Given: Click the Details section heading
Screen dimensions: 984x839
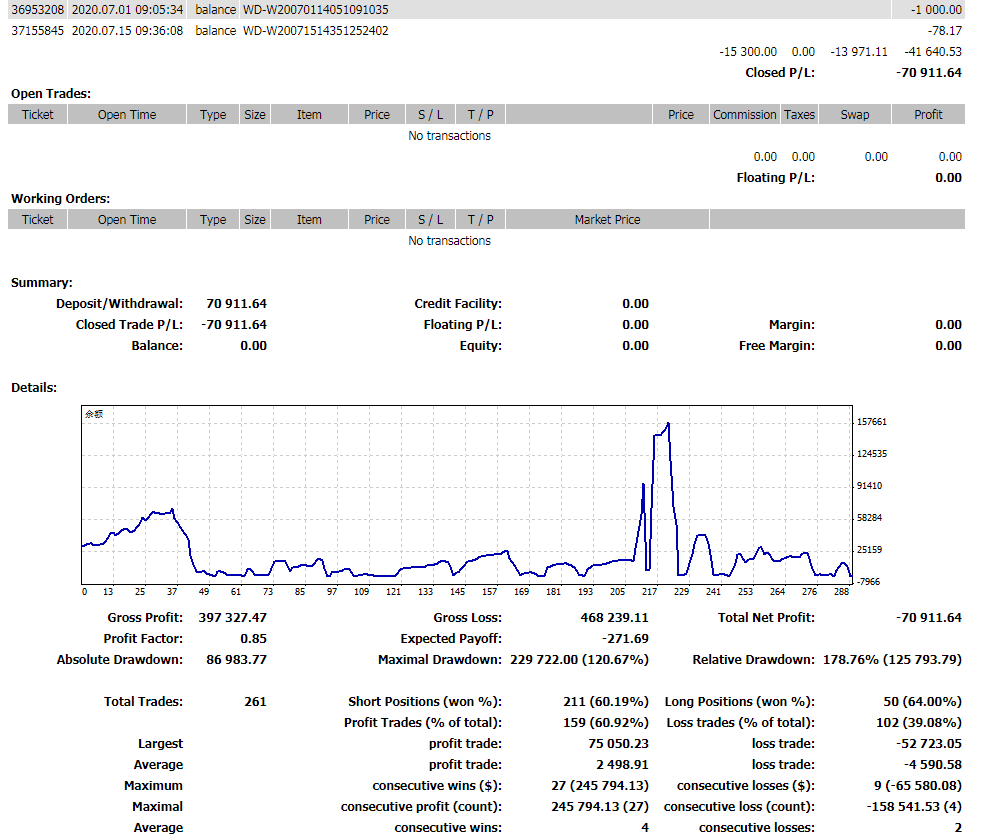Looking at the screenshot, I should [34, 388].
